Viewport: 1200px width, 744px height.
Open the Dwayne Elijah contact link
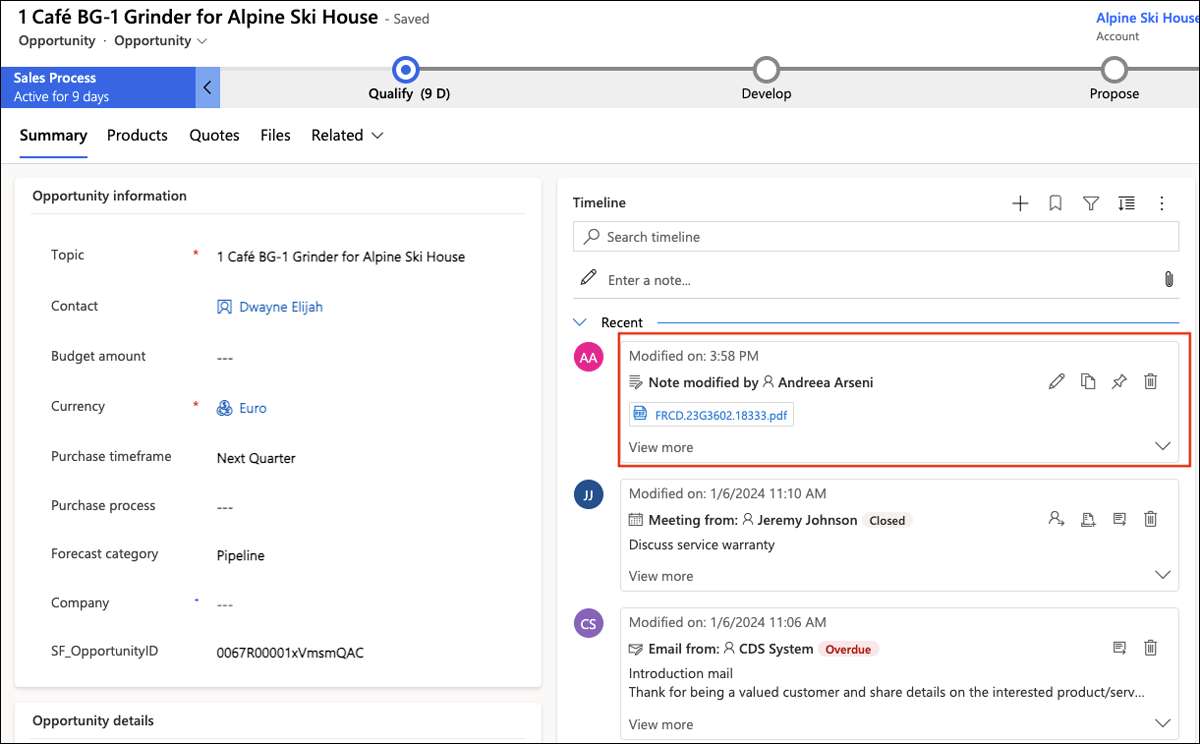point(281,307)
